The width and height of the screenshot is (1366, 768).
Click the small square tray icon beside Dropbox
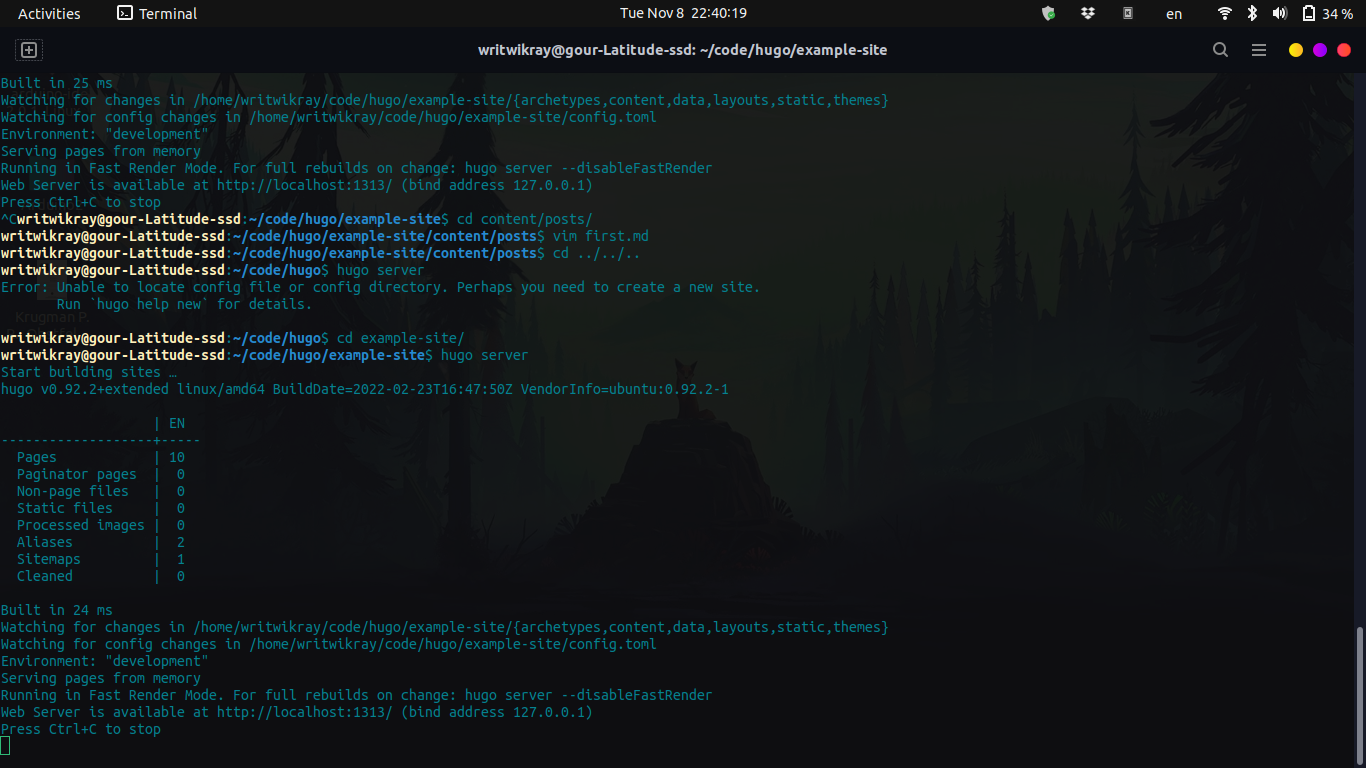coord(1130,13)
